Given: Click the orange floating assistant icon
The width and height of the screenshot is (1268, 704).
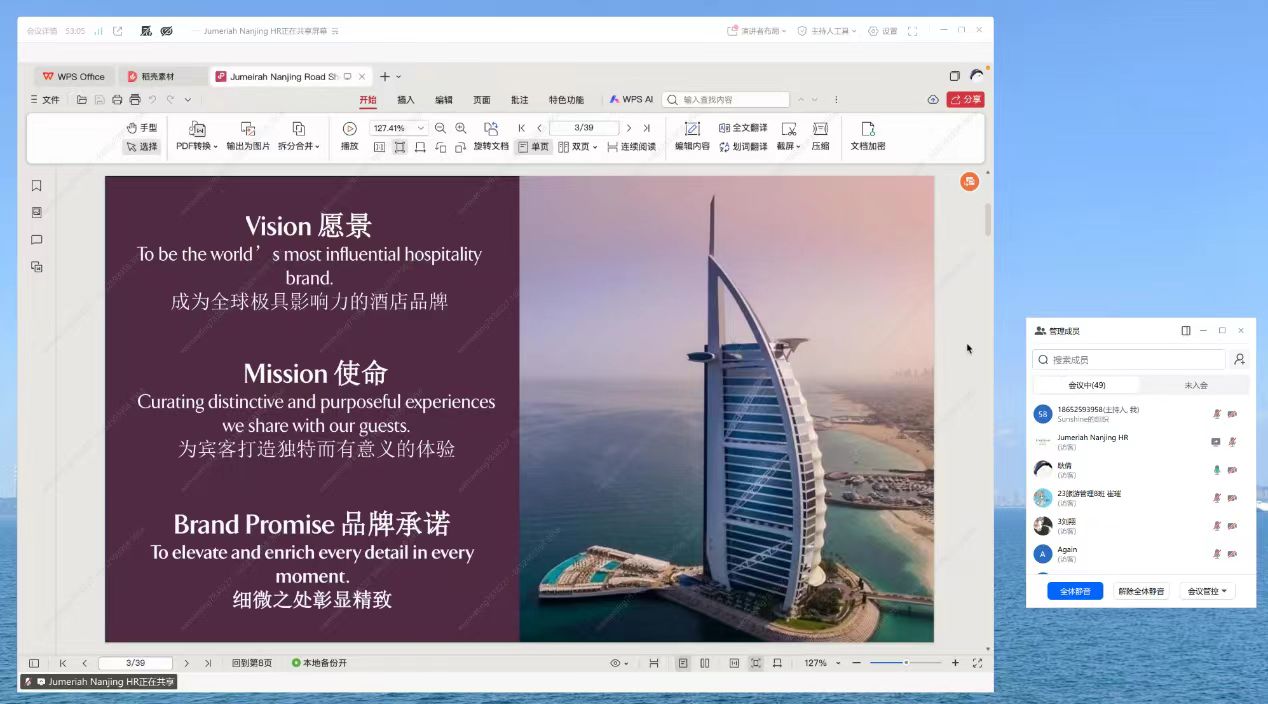Looking at the screenshot, I should tap(969, 181).
